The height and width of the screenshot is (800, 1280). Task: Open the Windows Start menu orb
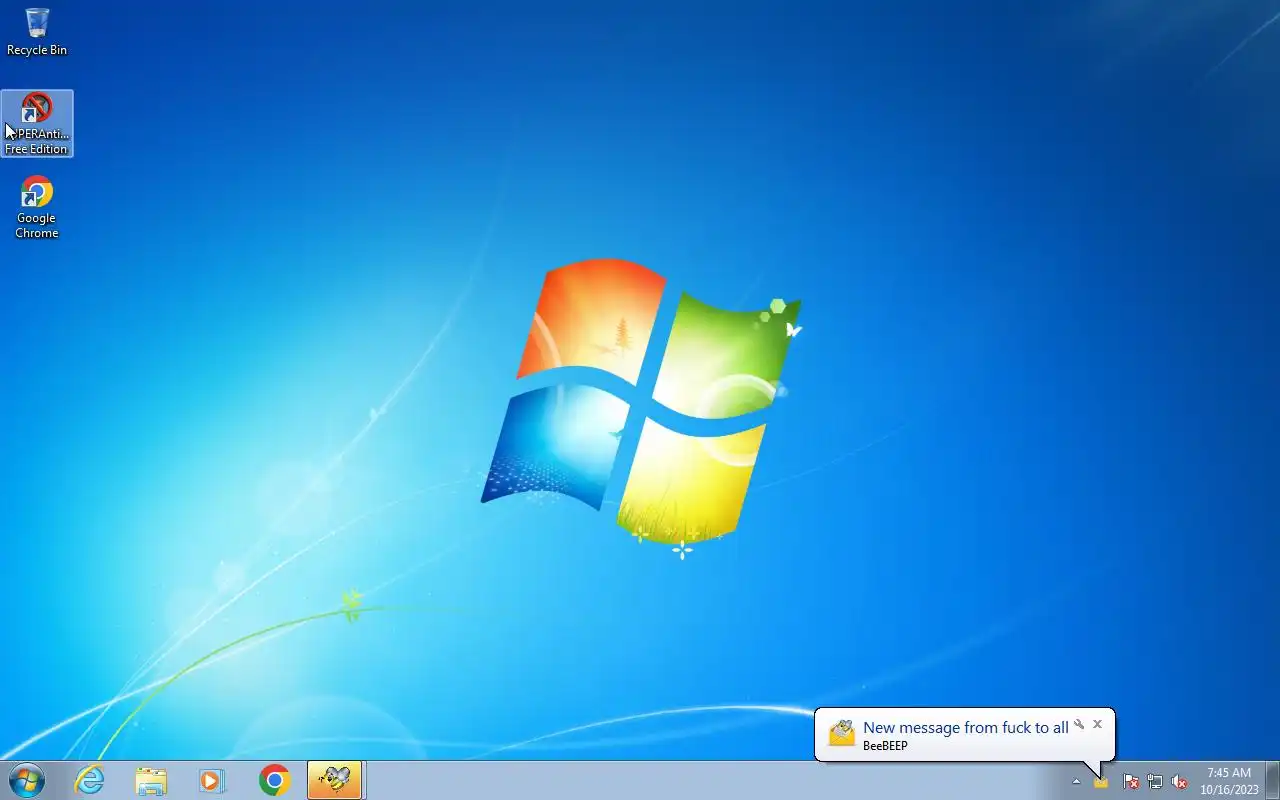pos(27,780)
